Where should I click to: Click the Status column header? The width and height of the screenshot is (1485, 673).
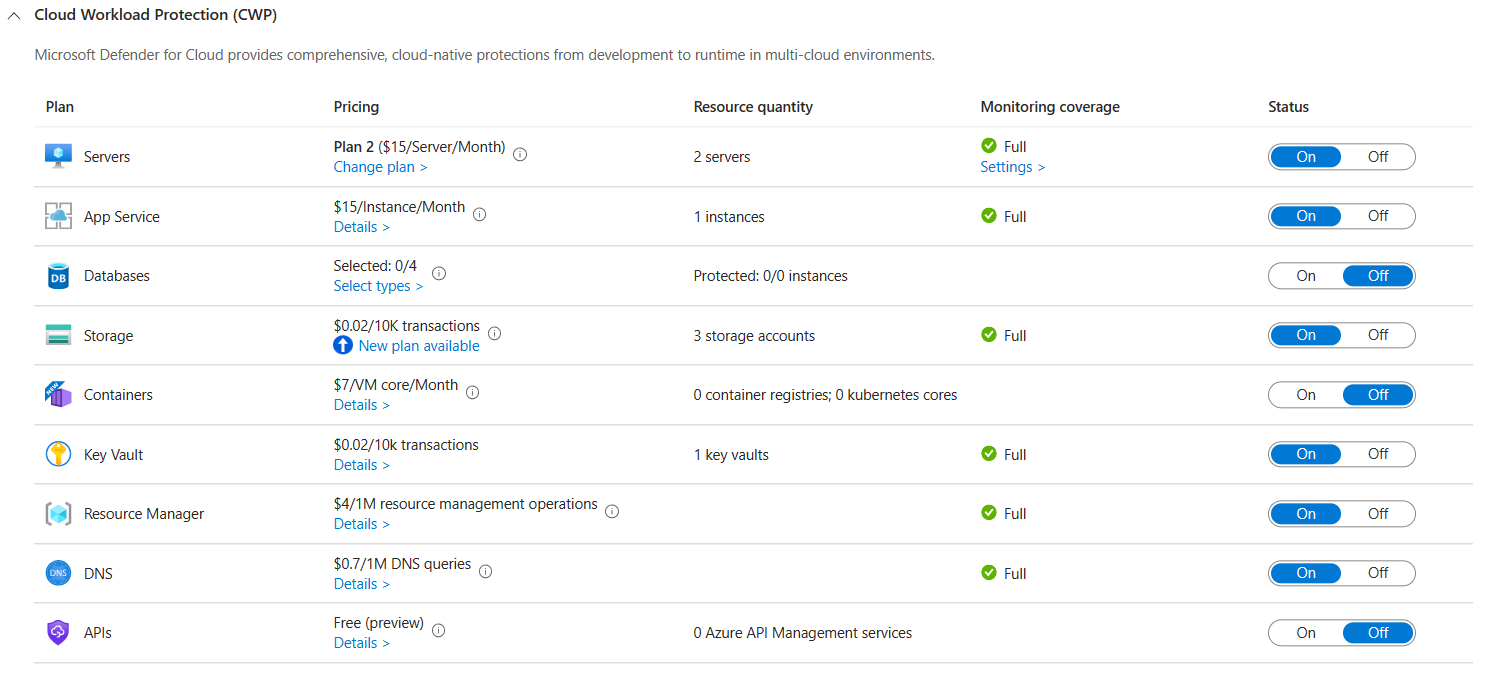pyautogui.click(x=1288, y=107)
